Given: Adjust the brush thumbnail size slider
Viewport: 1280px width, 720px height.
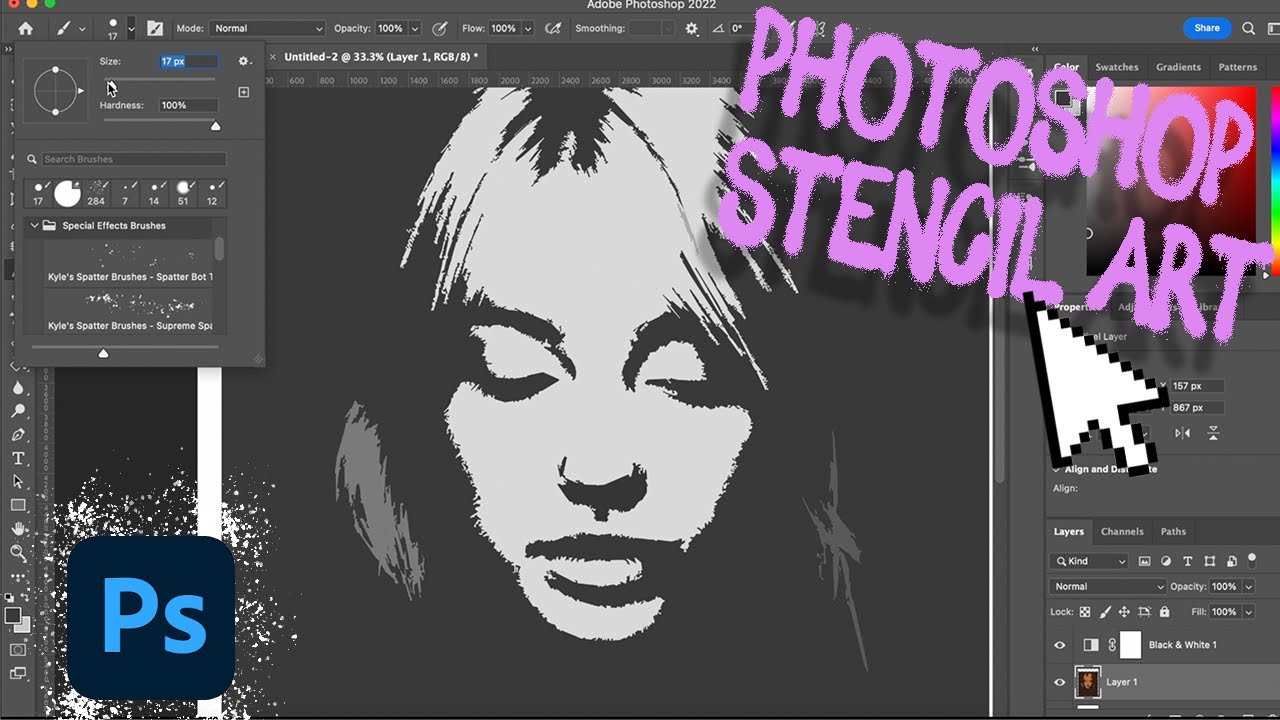Looking at the screenshot, I should [x=102, y=353].
